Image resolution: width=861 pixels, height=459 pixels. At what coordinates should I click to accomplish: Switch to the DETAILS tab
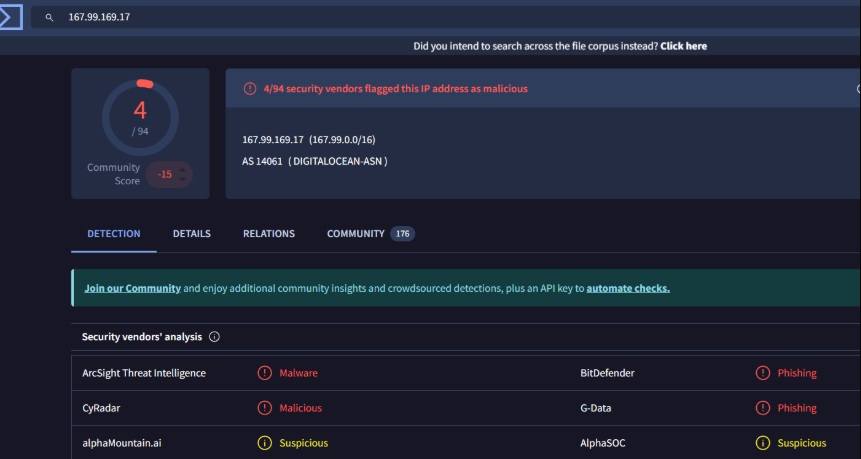(x=192, y=234)
